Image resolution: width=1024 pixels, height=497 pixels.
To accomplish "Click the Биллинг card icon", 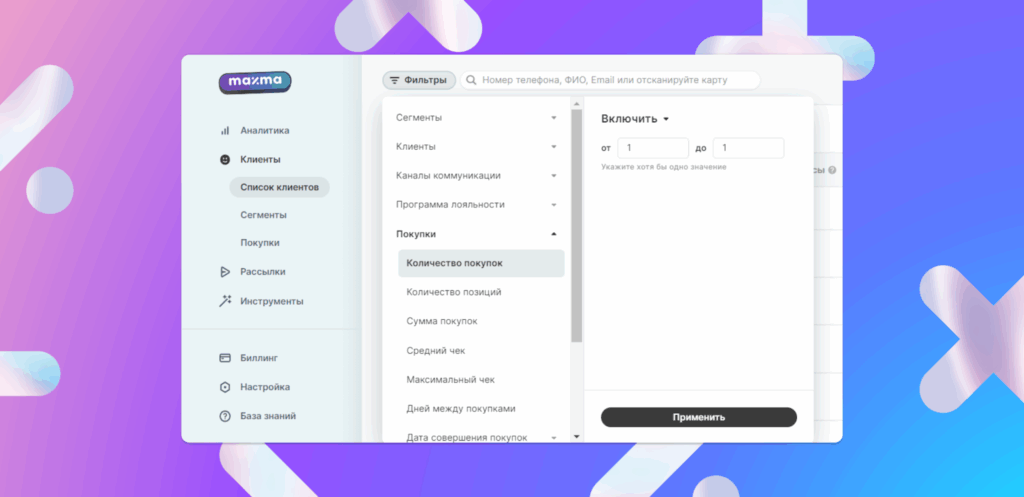I will 225,357.
